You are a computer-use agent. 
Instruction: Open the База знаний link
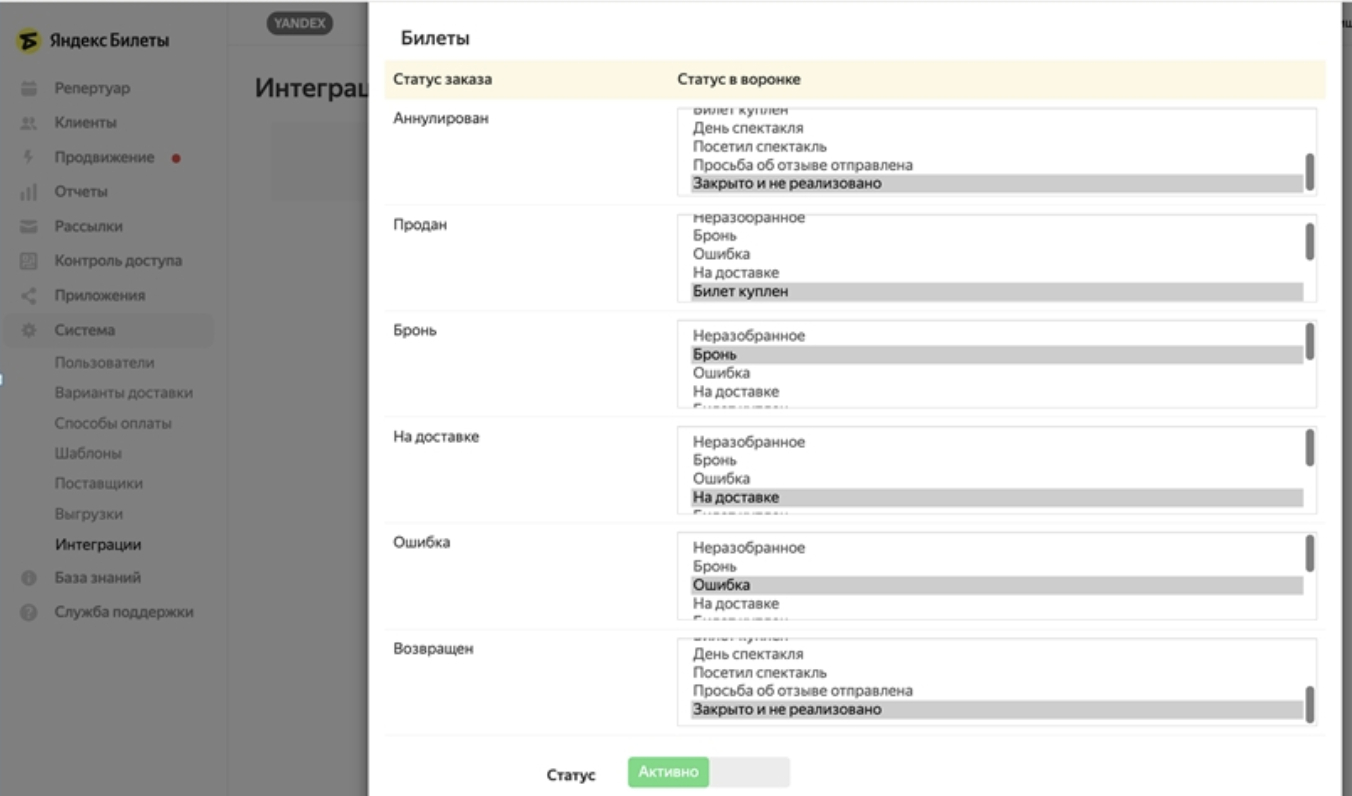[x=97, y=578]
